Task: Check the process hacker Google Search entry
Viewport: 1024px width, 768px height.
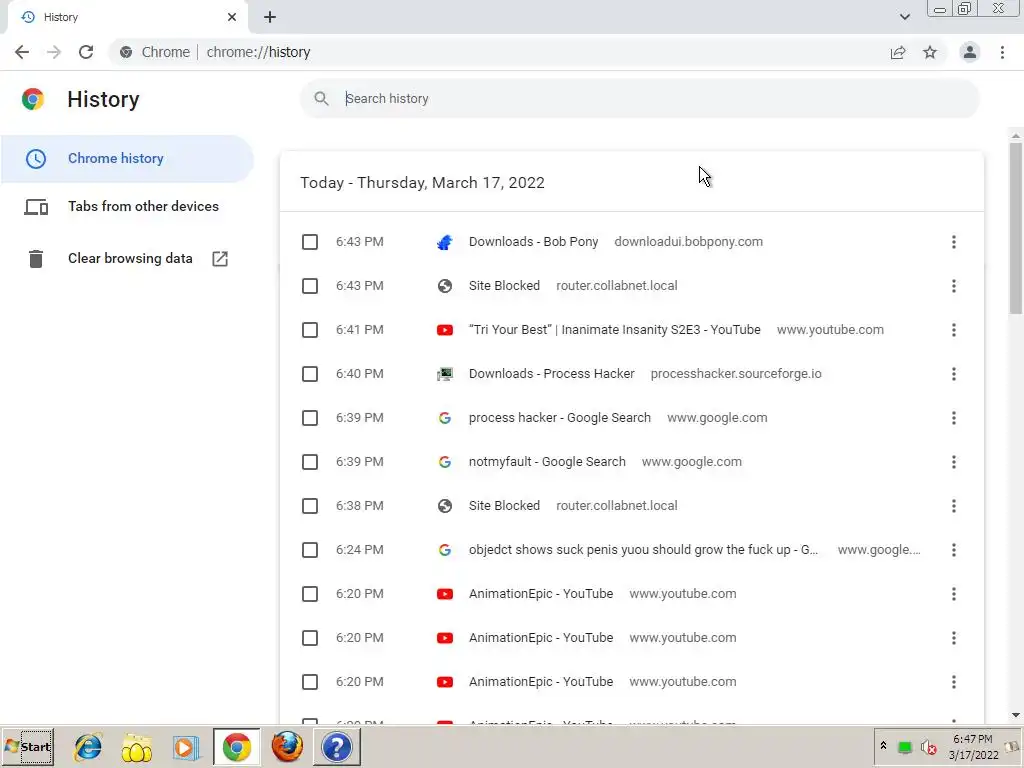Action: 310,418
